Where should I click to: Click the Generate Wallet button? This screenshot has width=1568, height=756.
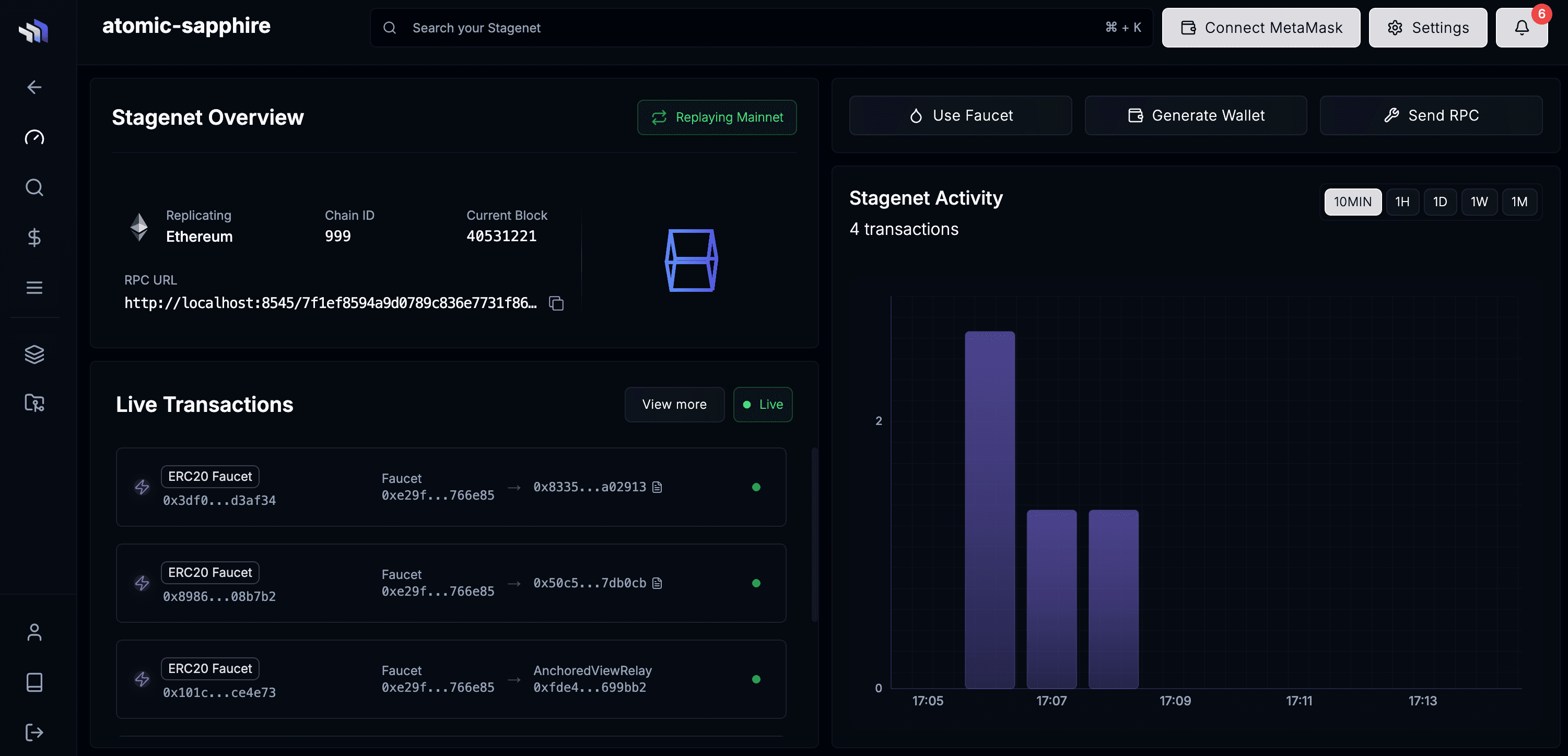pos(1195,115)
